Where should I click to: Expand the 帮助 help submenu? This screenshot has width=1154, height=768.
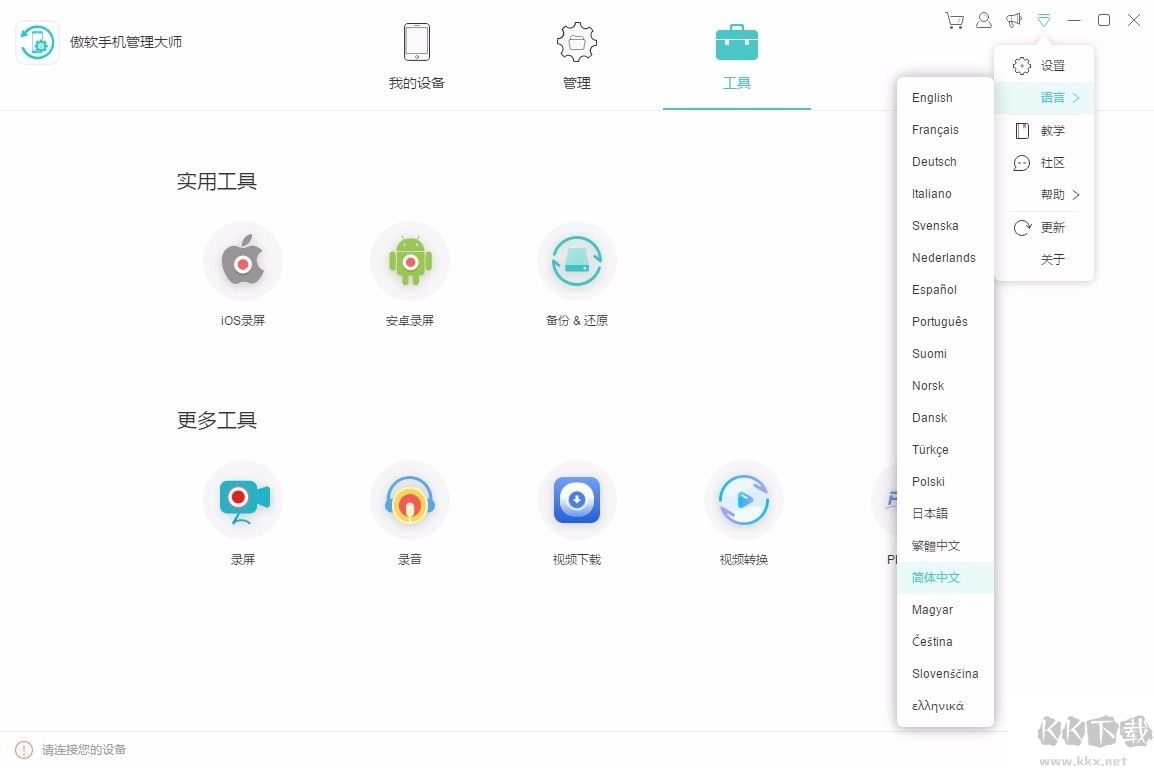coord(1044,195)
